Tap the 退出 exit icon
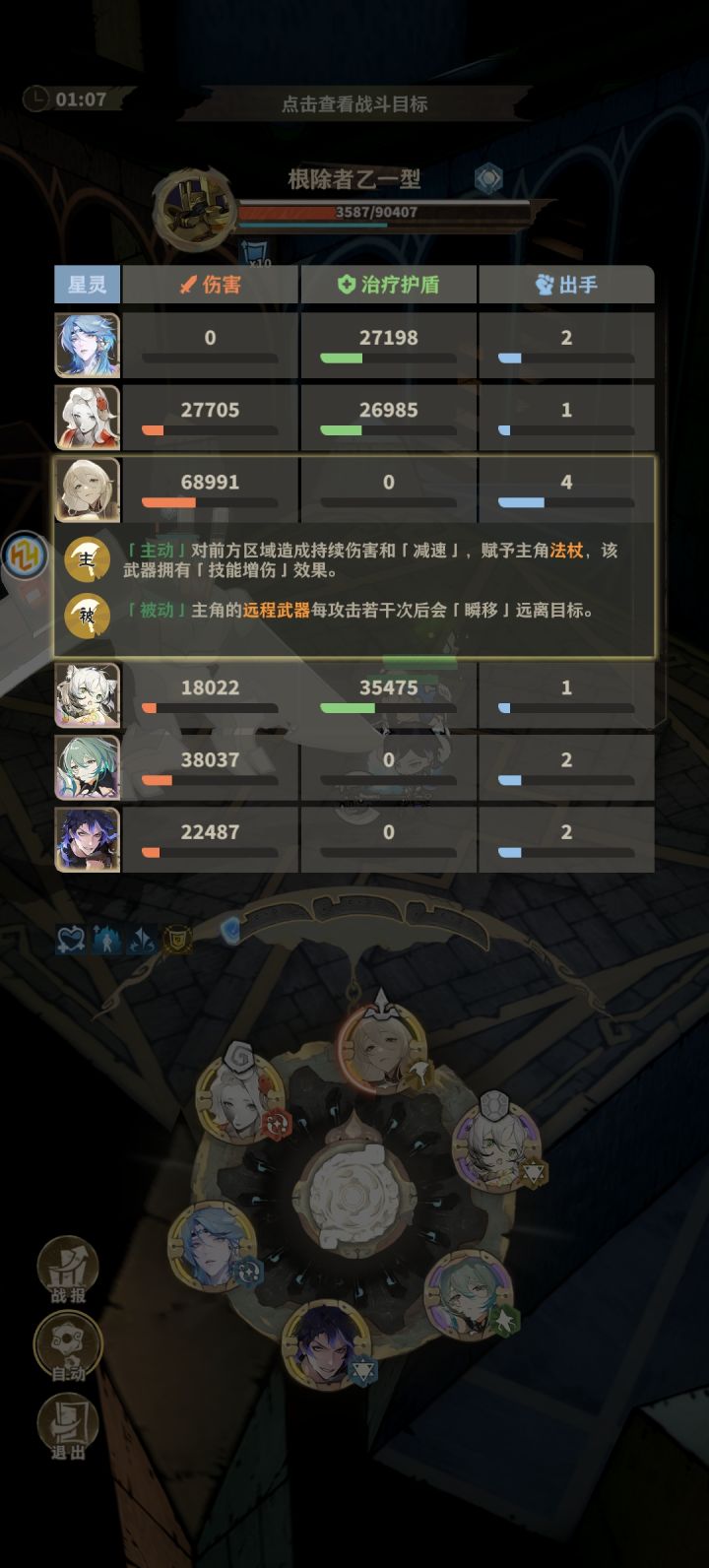This screenshot has height=1568, width=709. [x=68, y=1425]
